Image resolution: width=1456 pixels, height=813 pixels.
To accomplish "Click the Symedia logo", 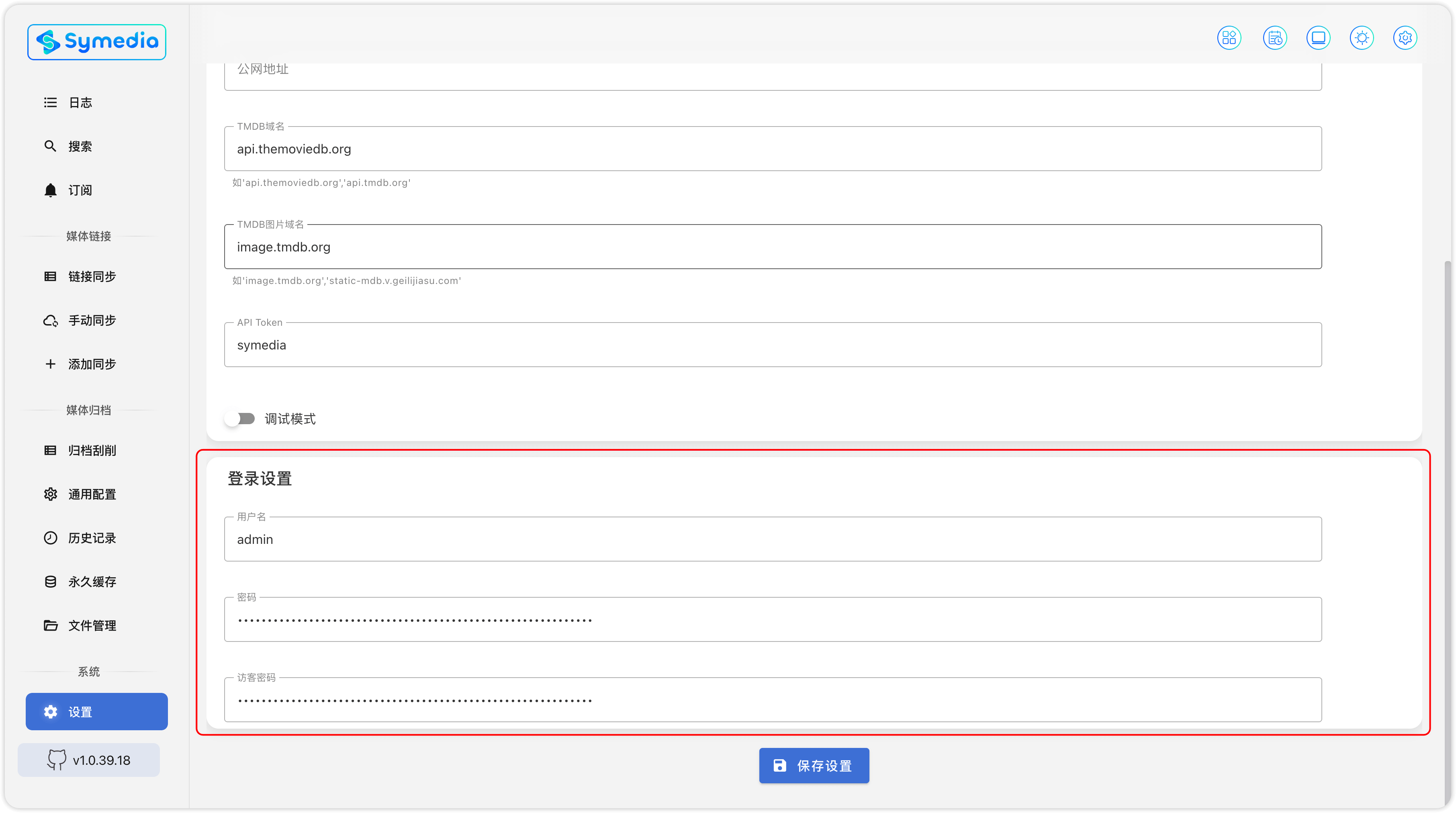I will [97, 42].
